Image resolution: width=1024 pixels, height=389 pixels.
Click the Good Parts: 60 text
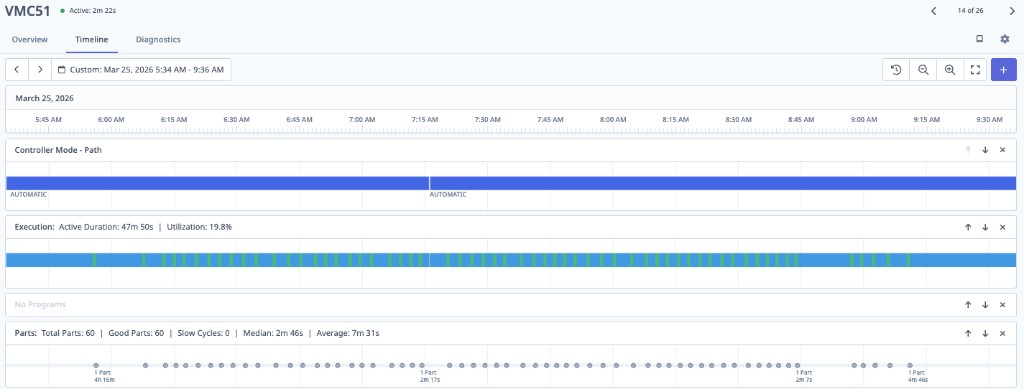(136, 334)
